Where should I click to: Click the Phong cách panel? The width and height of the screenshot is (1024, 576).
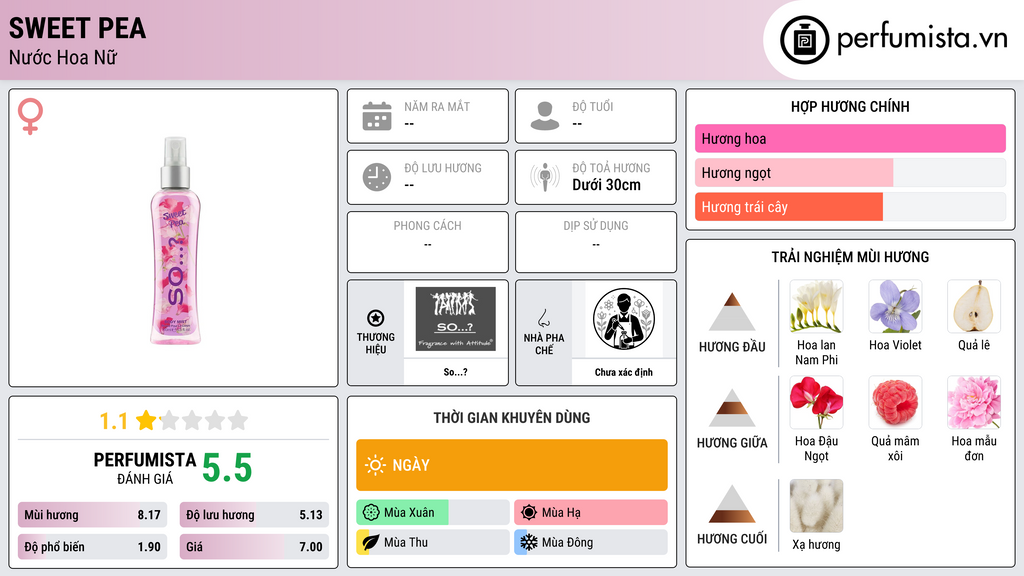[x=428, y=242]
